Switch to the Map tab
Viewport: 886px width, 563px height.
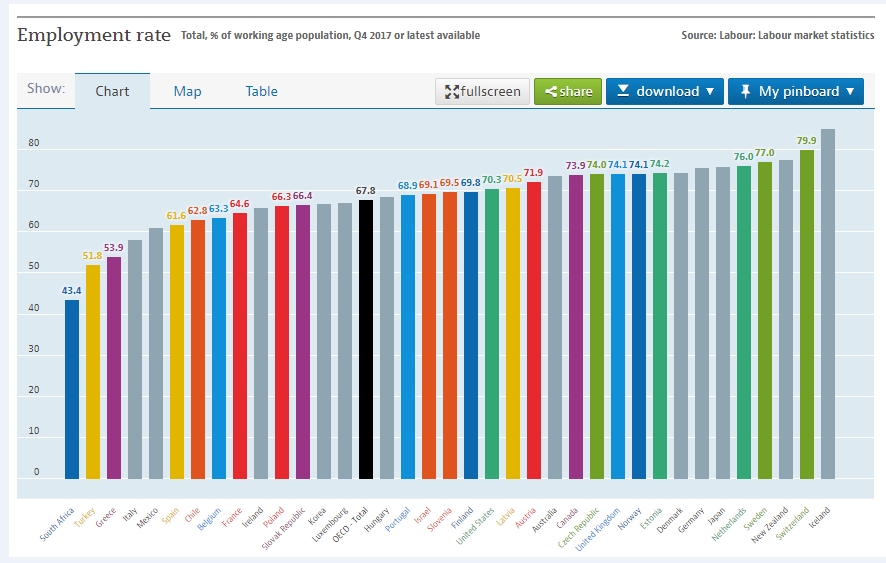tap(187, 91)
